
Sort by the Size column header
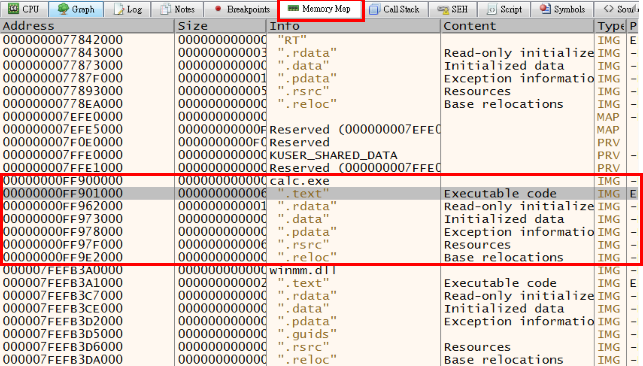(x=221, y=26)
